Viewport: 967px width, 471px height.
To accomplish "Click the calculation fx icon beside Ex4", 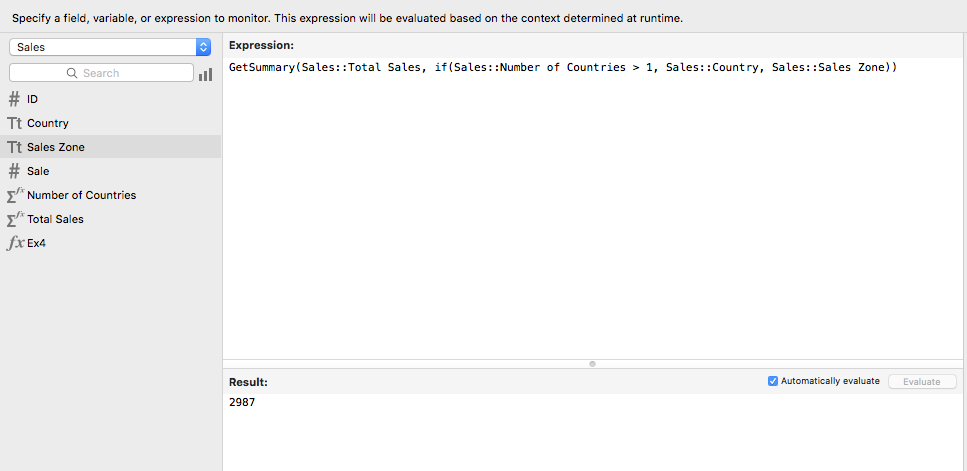I will [x=15, y=243].
